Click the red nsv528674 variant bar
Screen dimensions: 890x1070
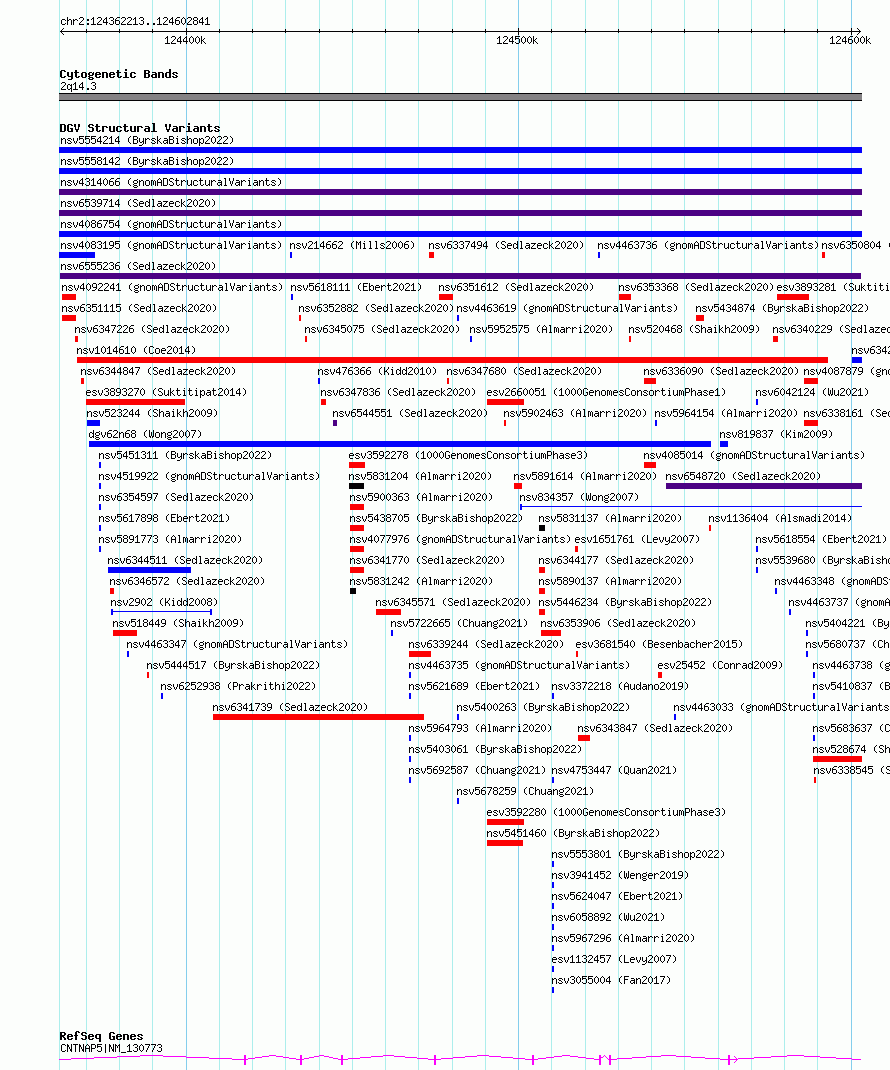pyautogui.click(x=837, y=759)
